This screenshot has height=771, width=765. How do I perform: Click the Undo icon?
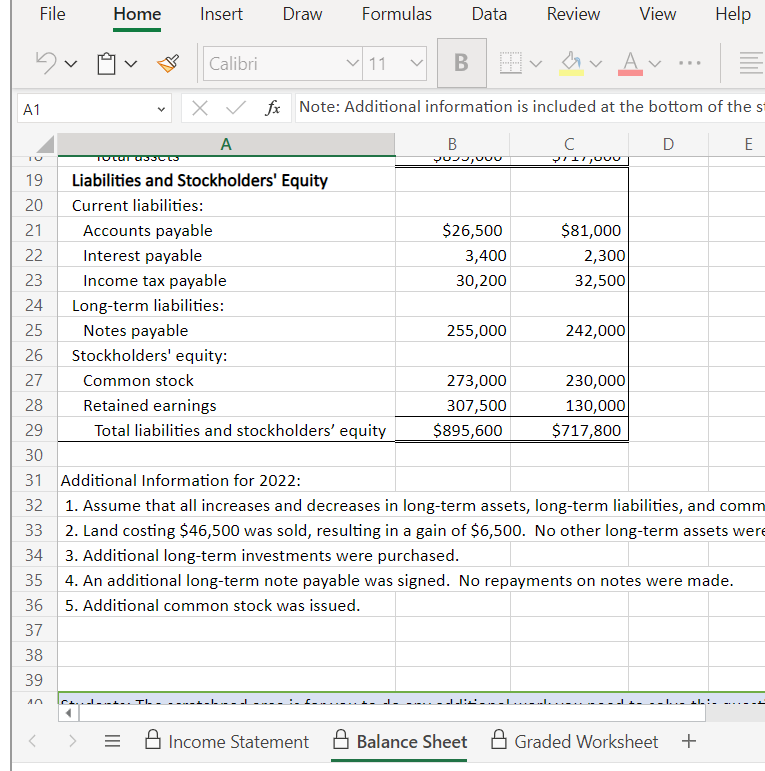46,63
